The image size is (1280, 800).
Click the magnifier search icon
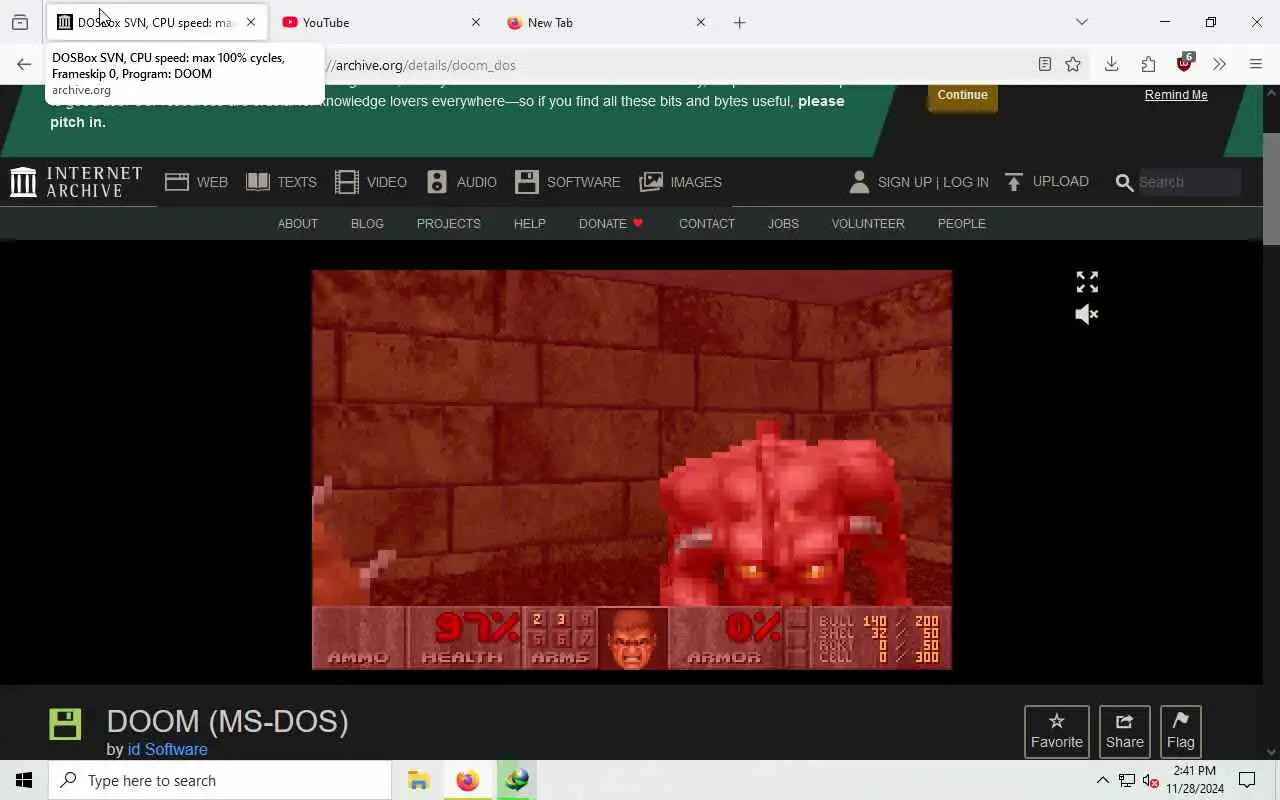click(1124, 183)
